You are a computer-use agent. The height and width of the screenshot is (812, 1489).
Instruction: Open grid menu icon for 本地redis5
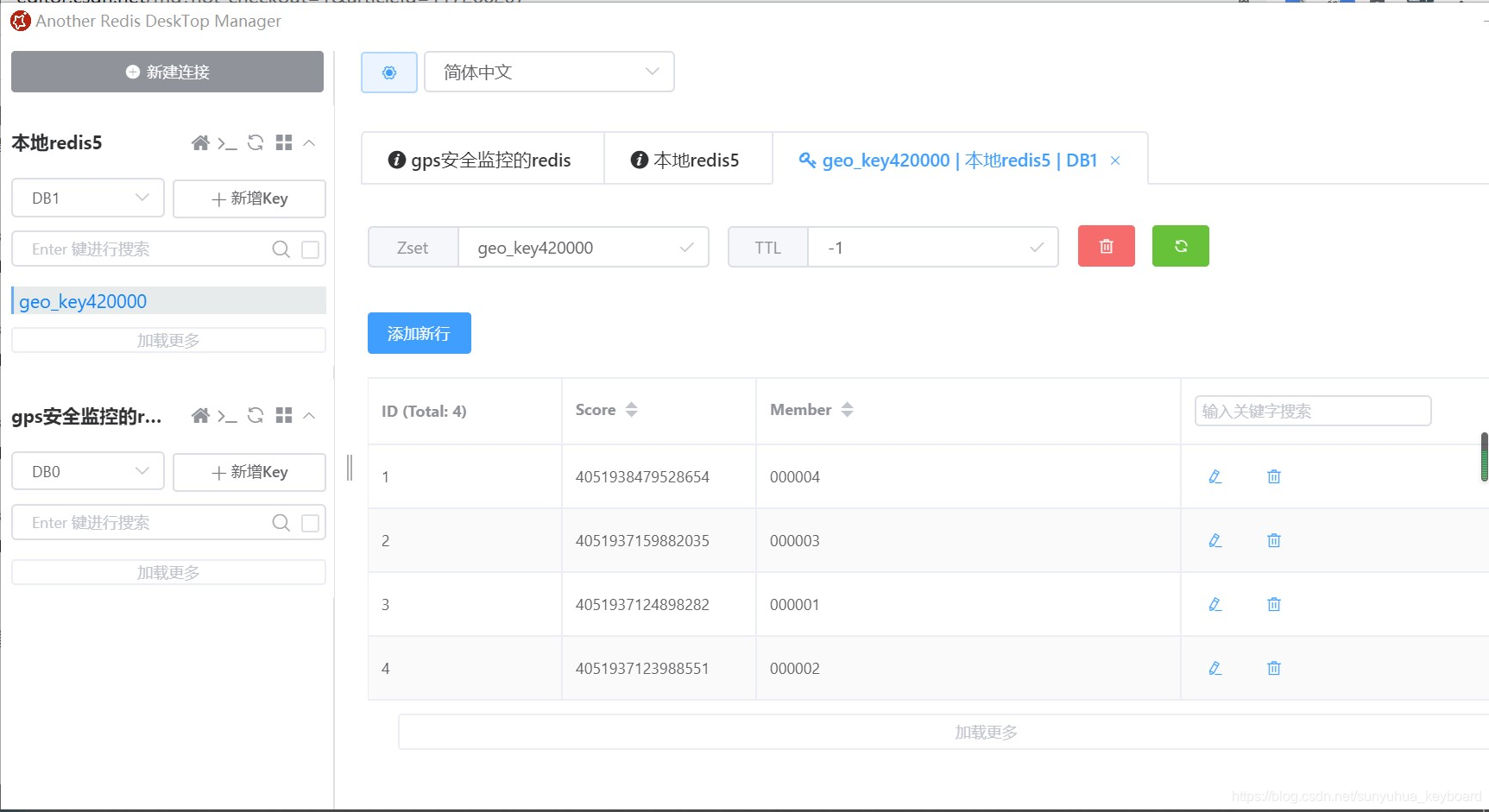[284, 143]
